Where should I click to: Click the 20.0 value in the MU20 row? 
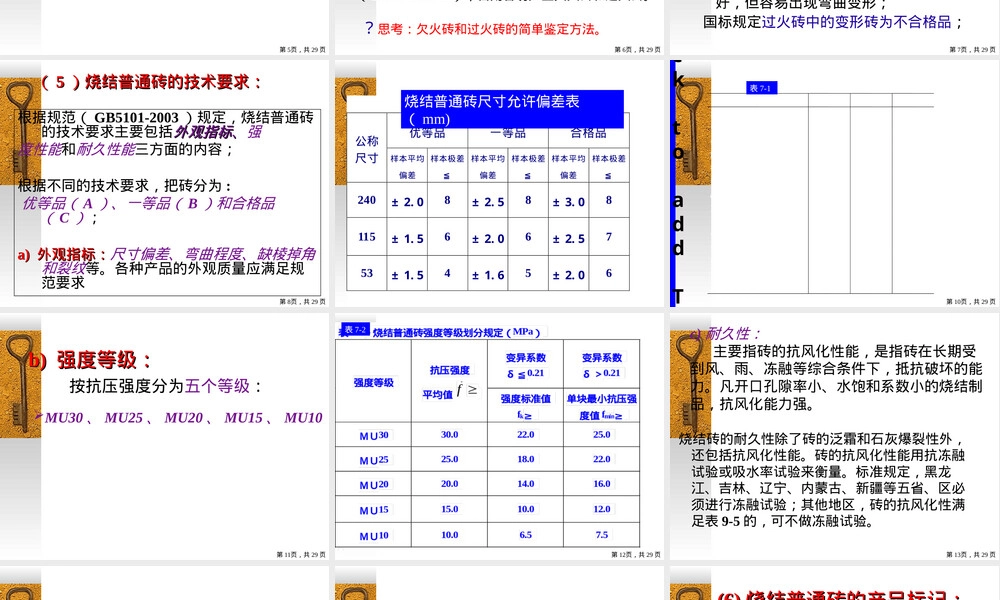450,484
